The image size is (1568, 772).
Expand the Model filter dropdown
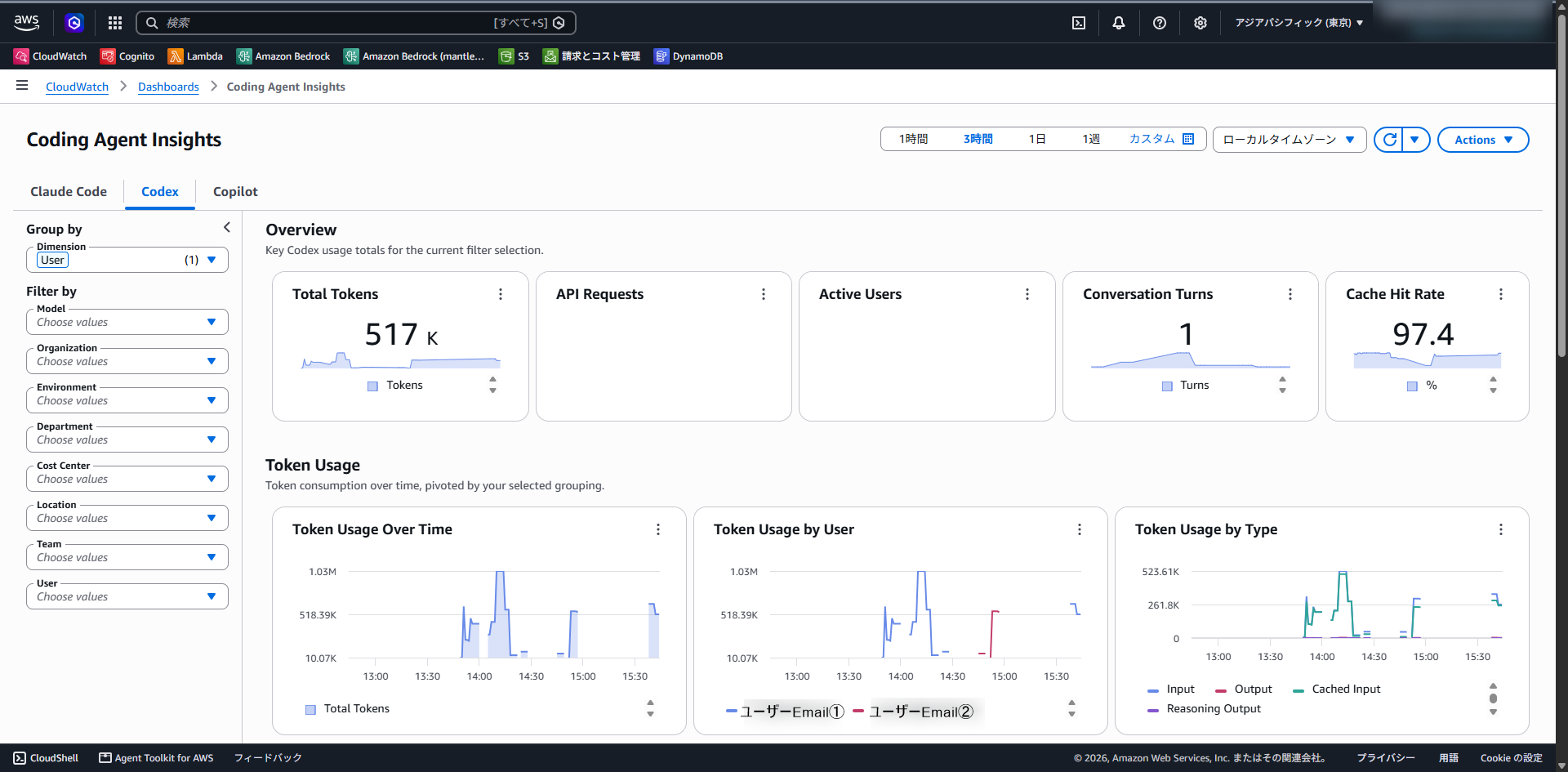(127, 322)
